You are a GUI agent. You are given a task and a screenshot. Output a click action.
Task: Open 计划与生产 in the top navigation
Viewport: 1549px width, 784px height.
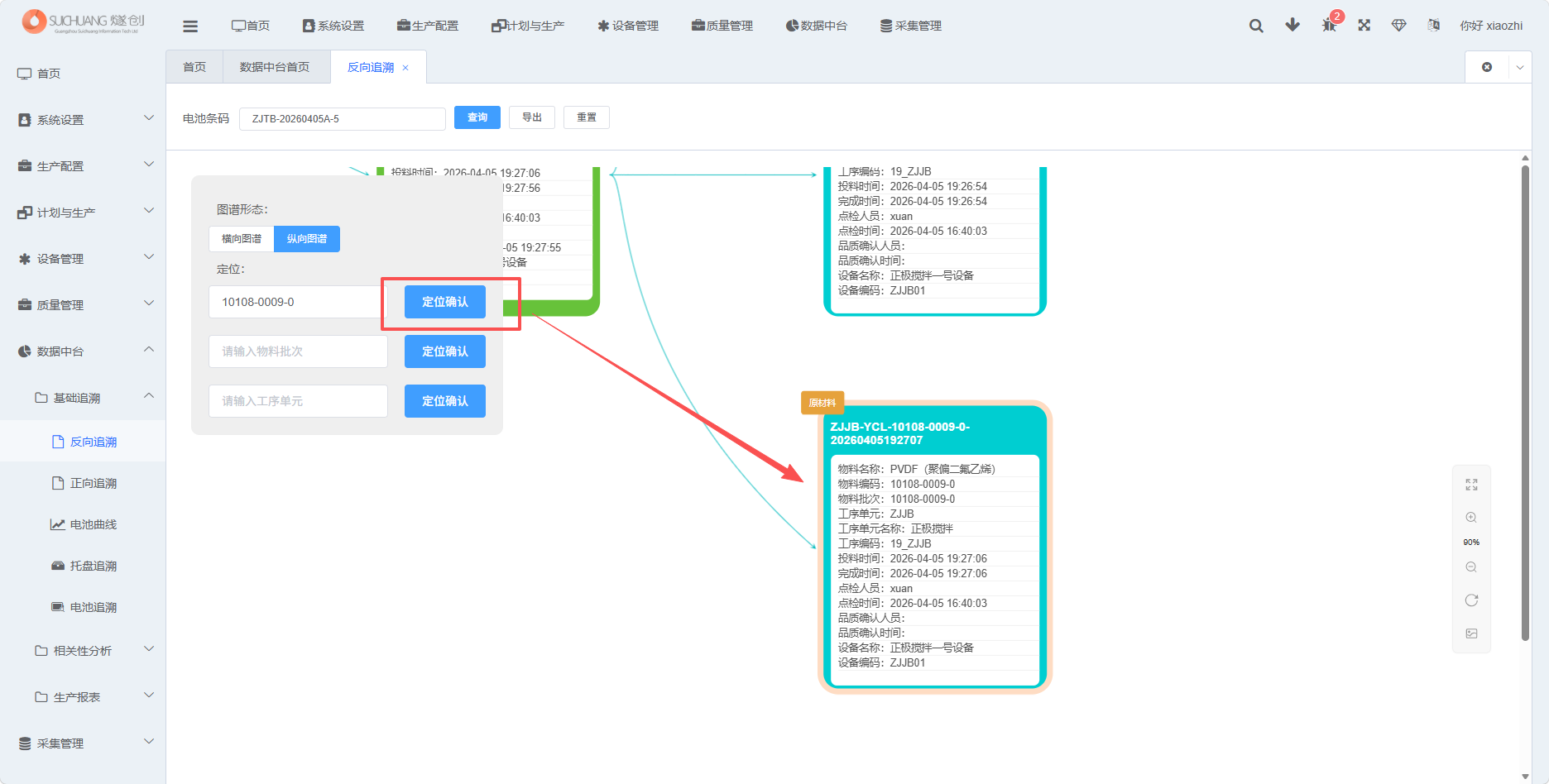coord(527,26)
